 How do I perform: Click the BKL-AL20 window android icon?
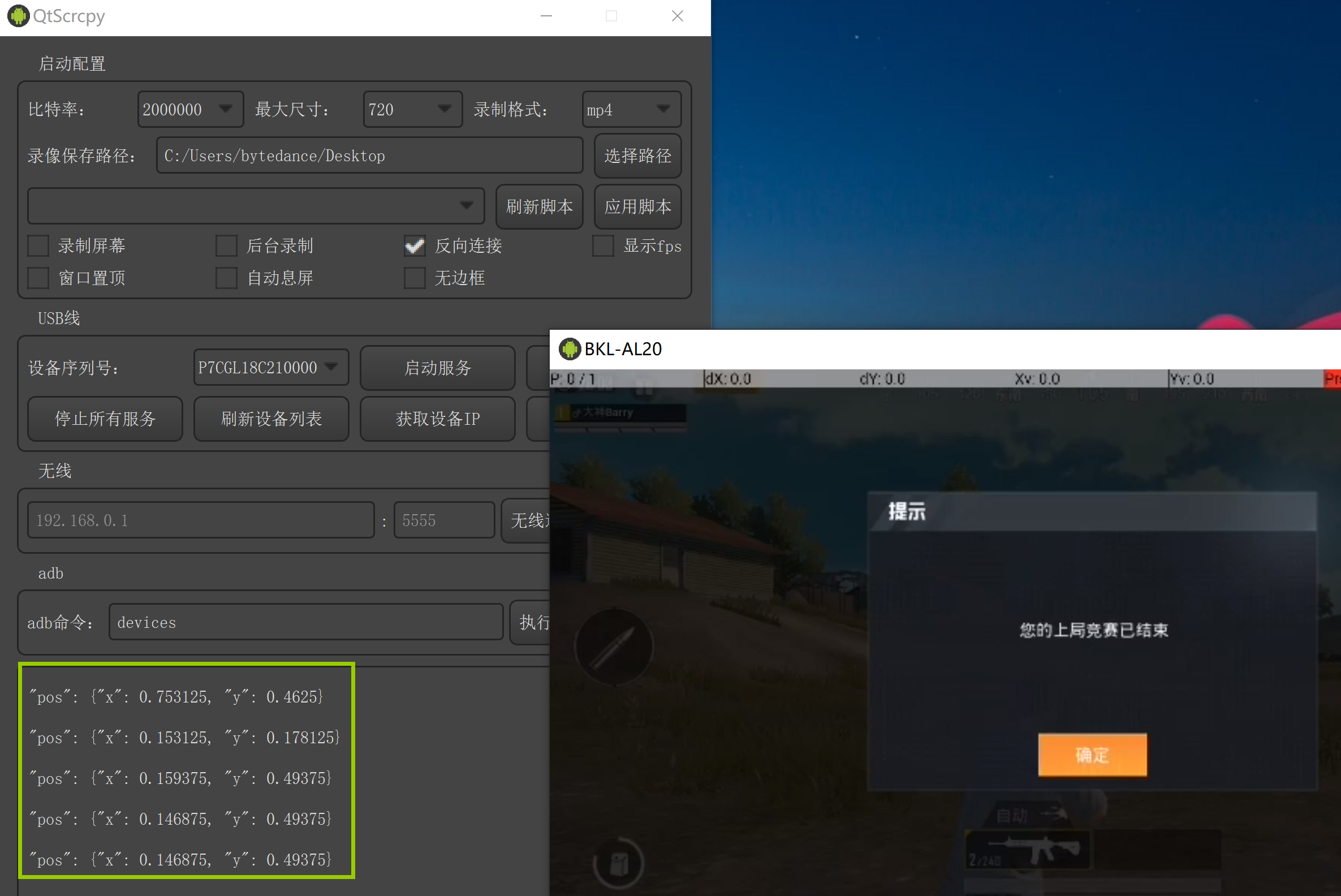click(x=569, y=348)
